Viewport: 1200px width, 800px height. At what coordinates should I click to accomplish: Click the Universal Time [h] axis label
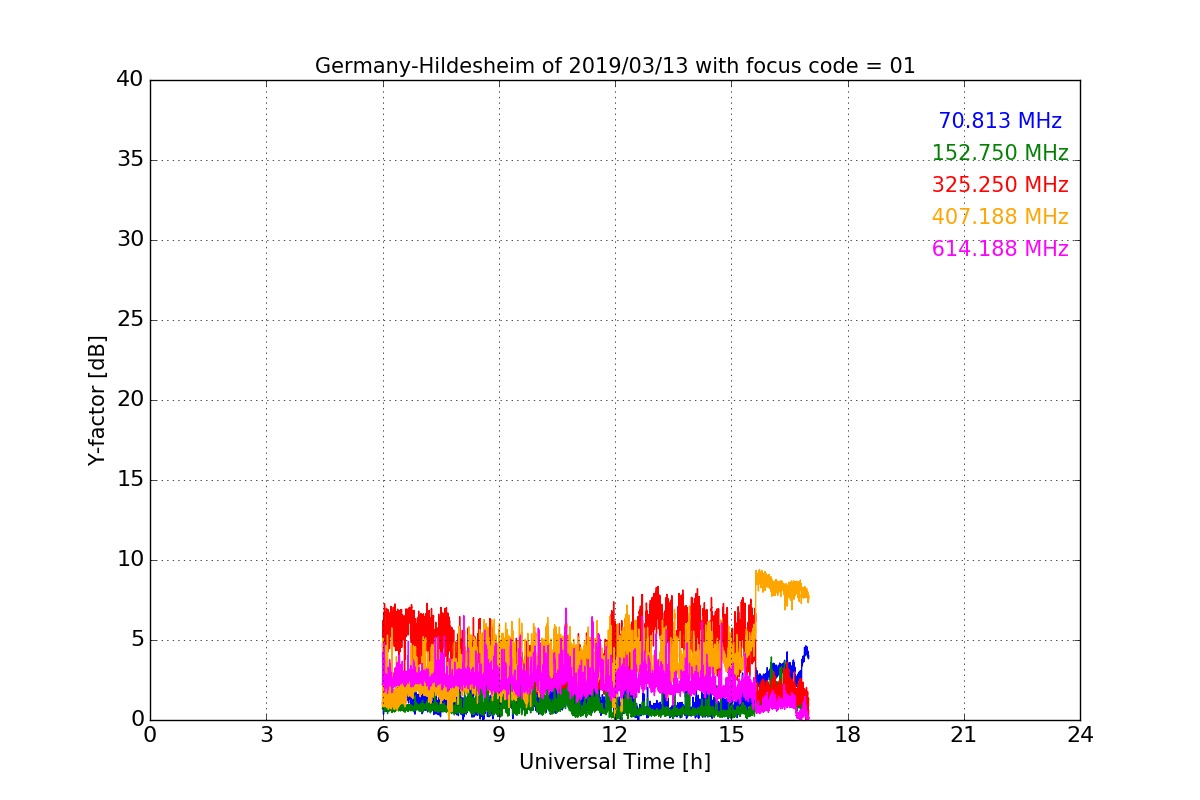[x=615, y=762]
